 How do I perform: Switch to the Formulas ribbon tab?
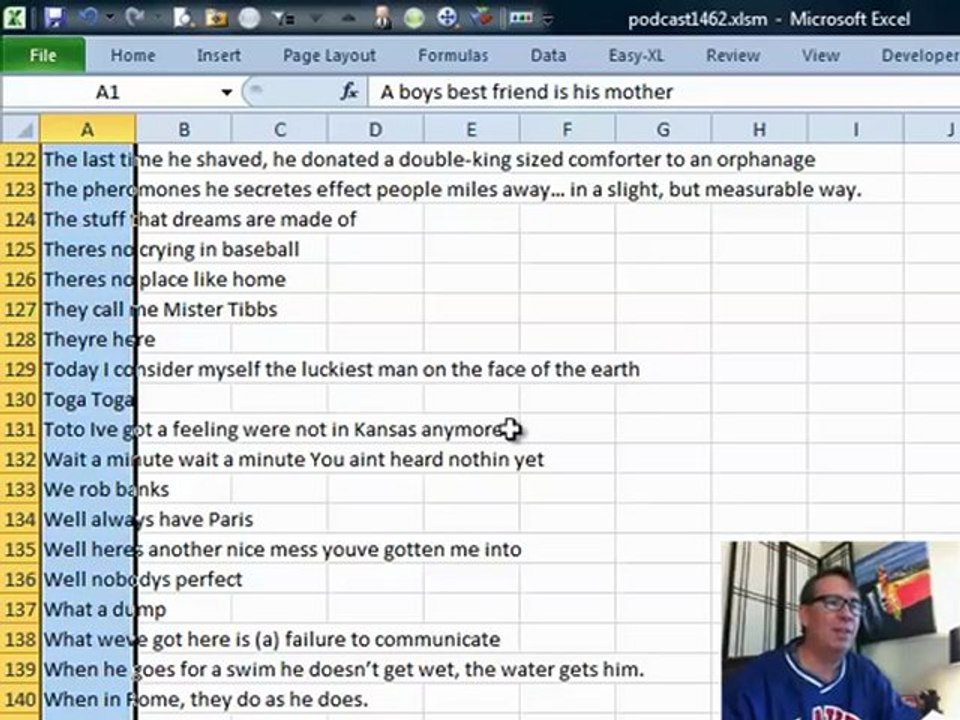click(453, 56)
